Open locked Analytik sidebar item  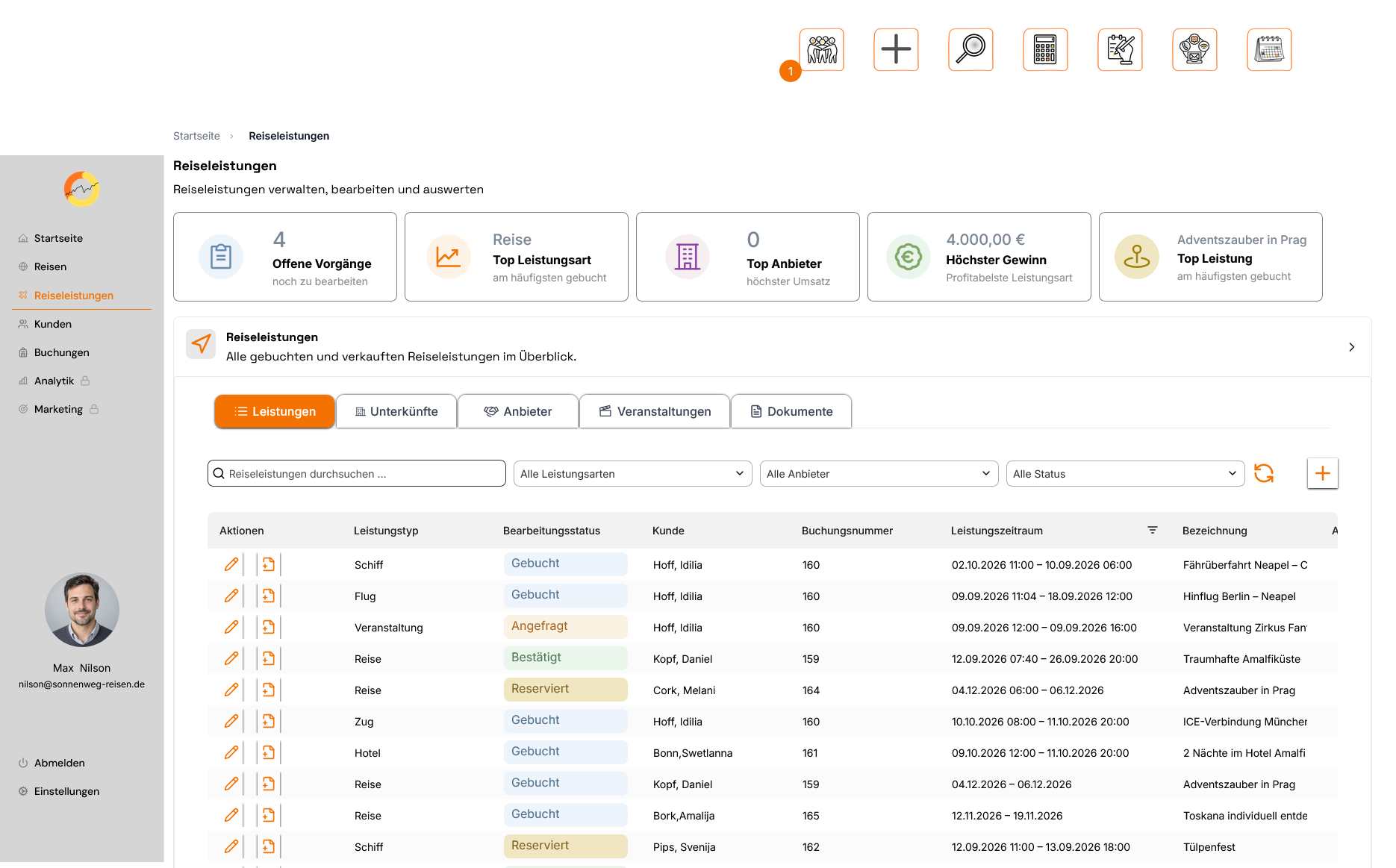54,381
